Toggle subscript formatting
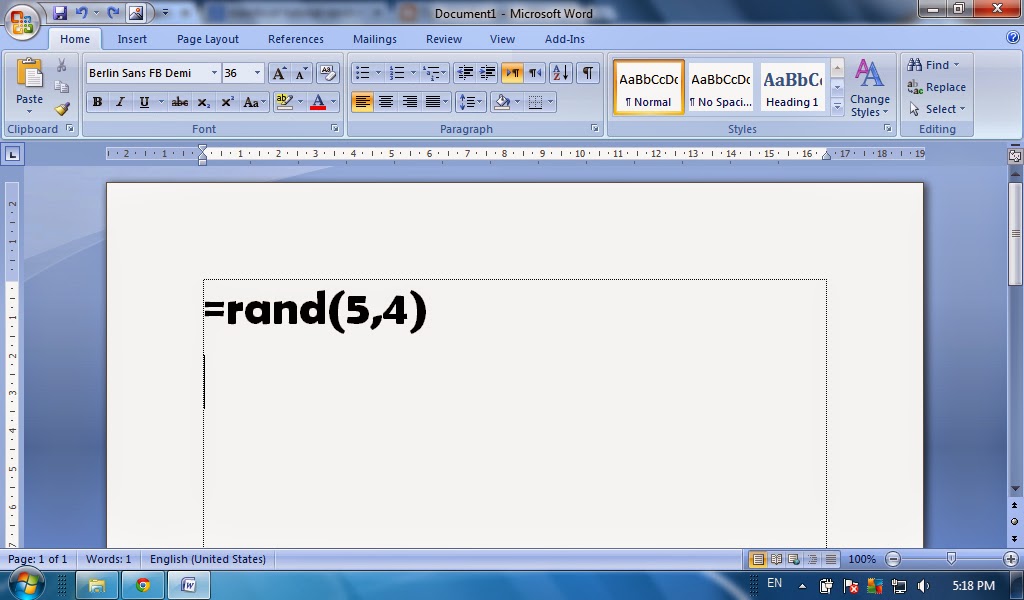This screenshot has width=1024, height=600. click(x=204, y=101)
